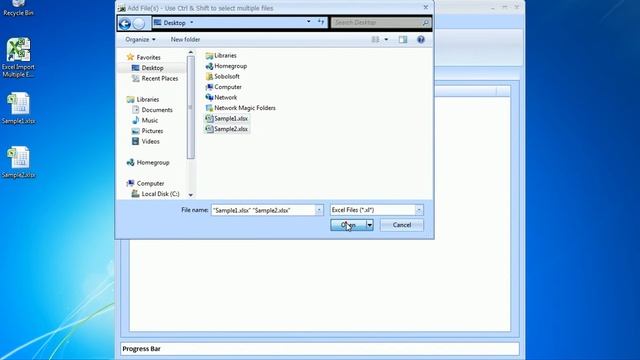
Task: Expand the Open button split arrow
Action: click(369, 225)
